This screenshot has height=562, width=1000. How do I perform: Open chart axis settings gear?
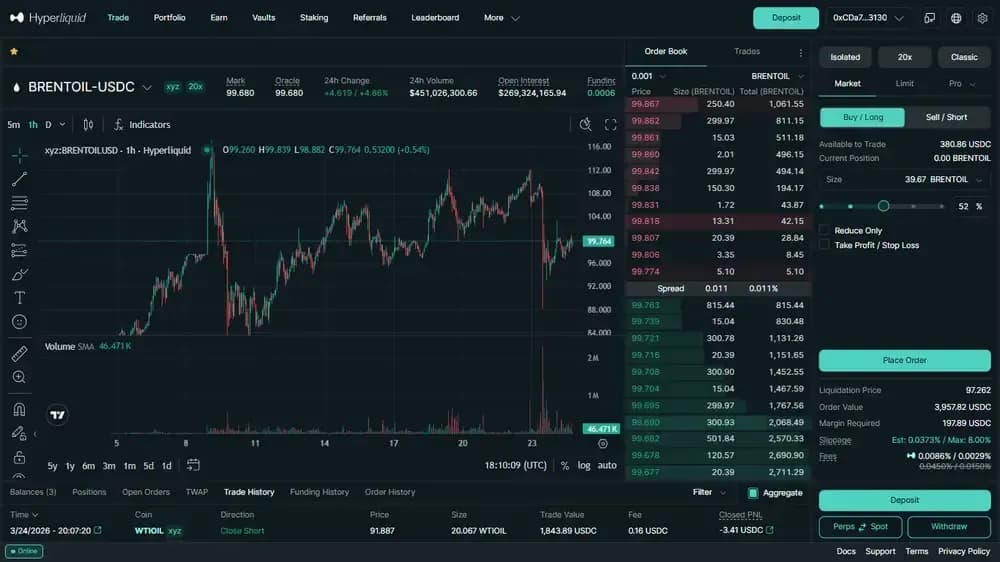[603, 443]
